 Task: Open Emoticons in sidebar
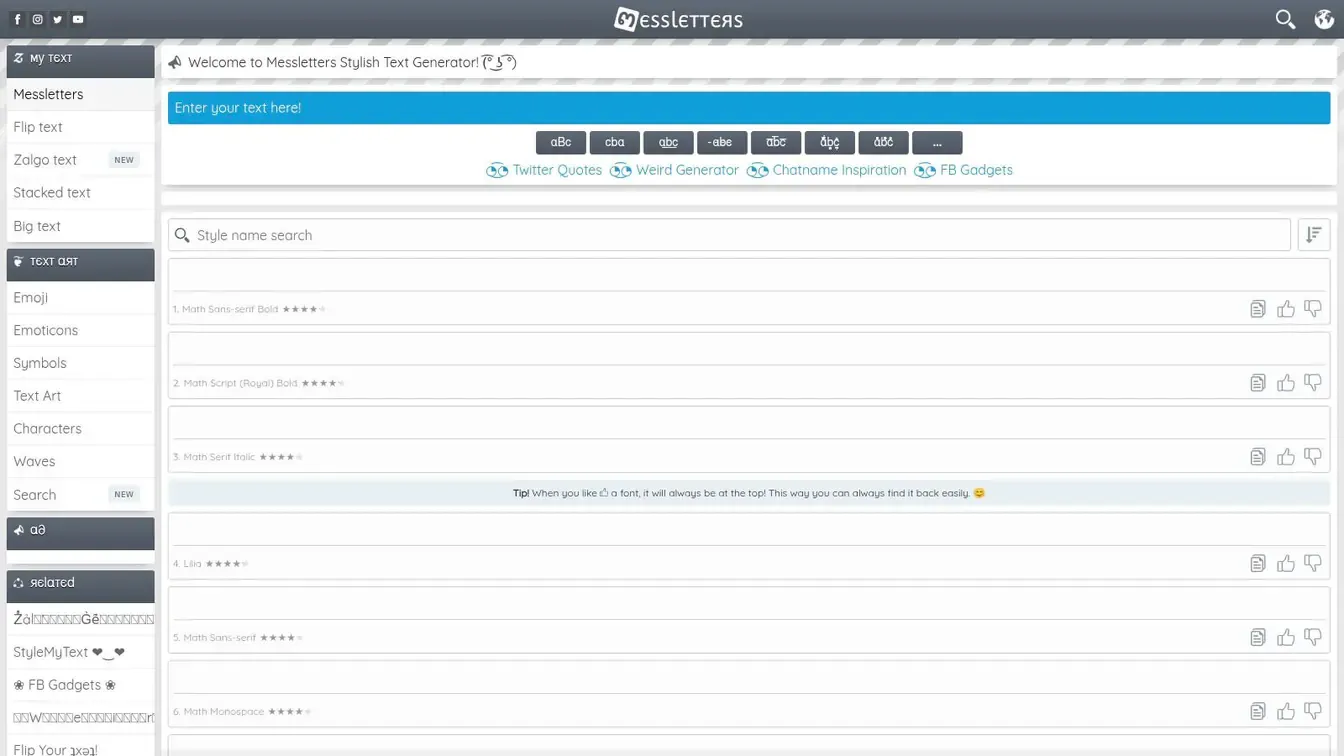click(80, 330)
